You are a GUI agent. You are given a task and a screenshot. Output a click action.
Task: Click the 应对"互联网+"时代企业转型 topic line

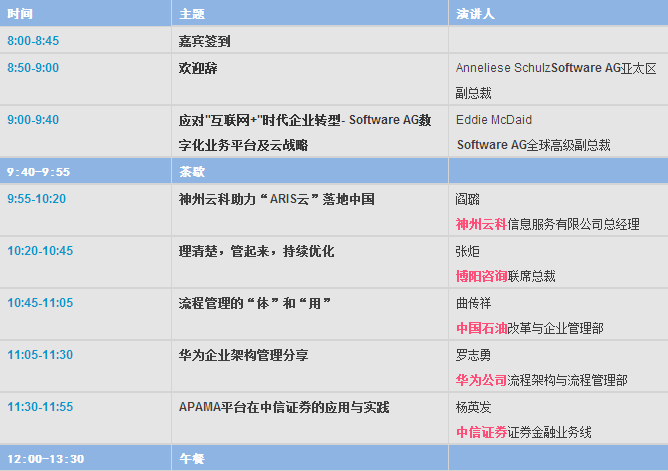pyautogui.click(x=305, y=120)
